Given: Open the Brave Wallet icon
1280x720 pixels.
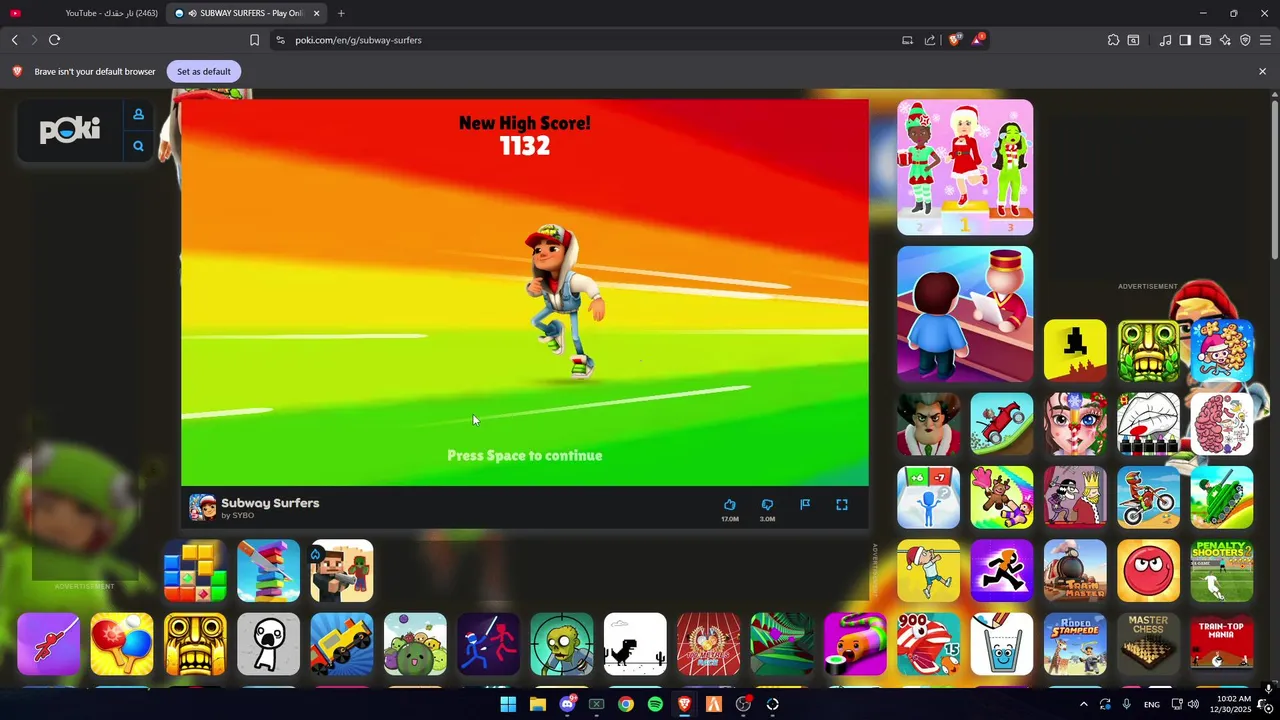Looking at the screenshot, I should (1205, 40).
